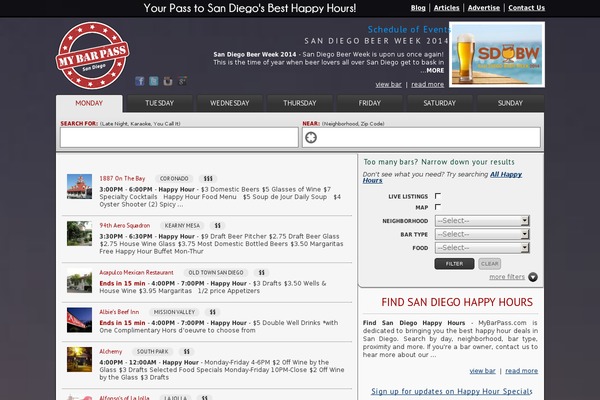The height and width of the screenshot is (400, 600).
Task: Switch to the Saturday tab
Action: (440, 103)
